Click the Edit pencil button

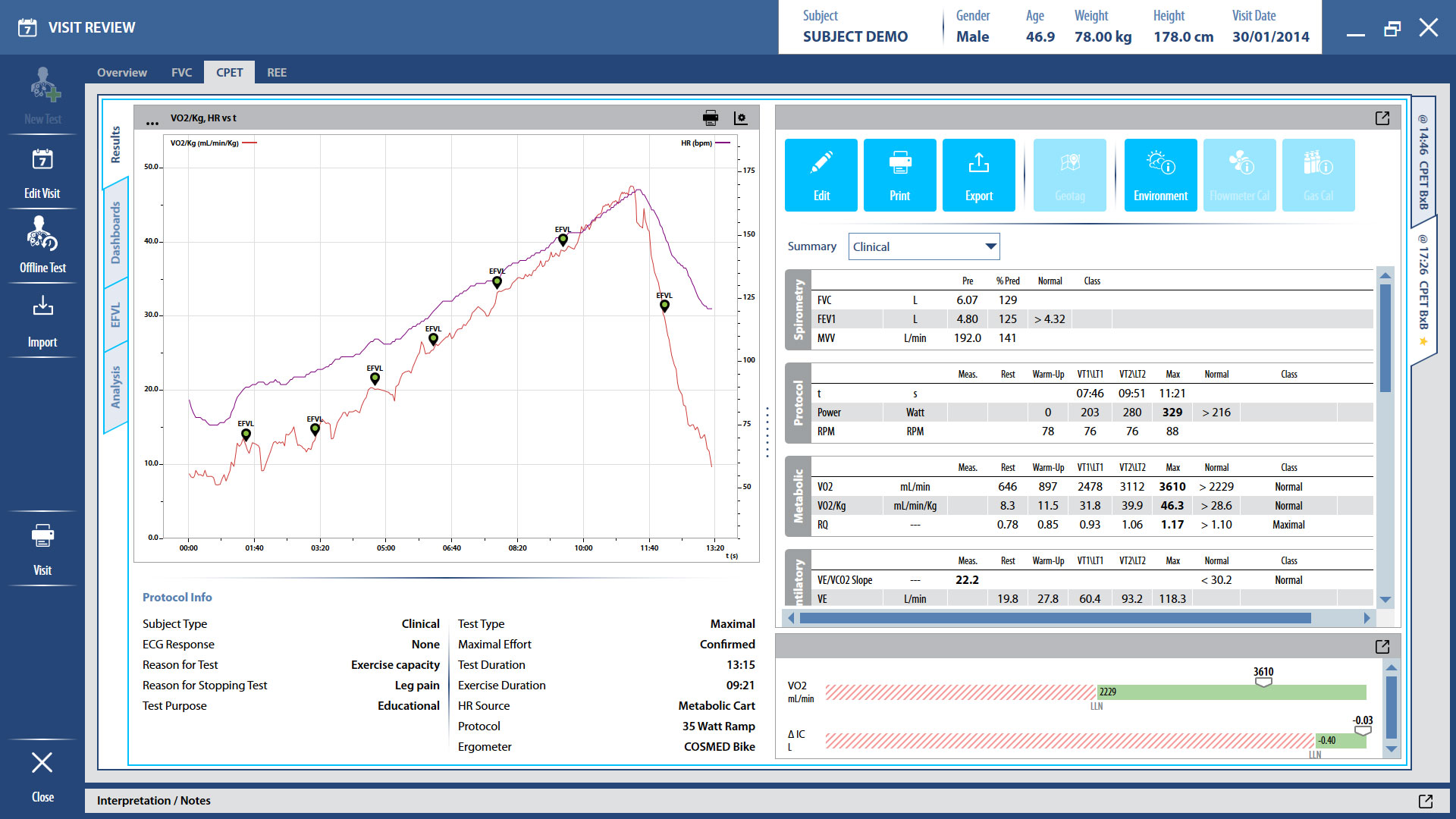point(821,175)
